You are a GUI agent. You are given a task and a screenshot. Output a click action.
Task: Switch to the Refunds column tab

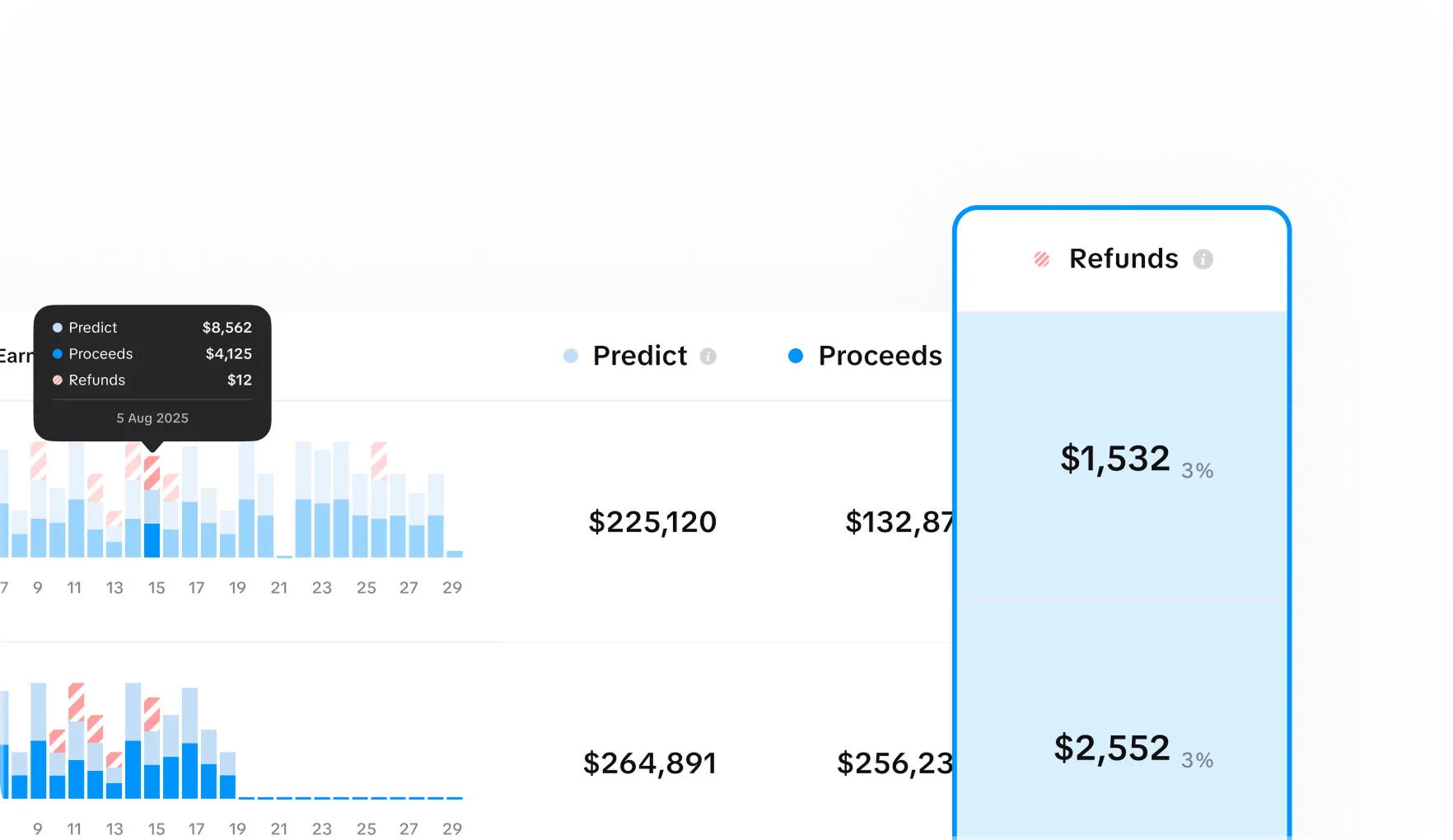pos(1123,259)
